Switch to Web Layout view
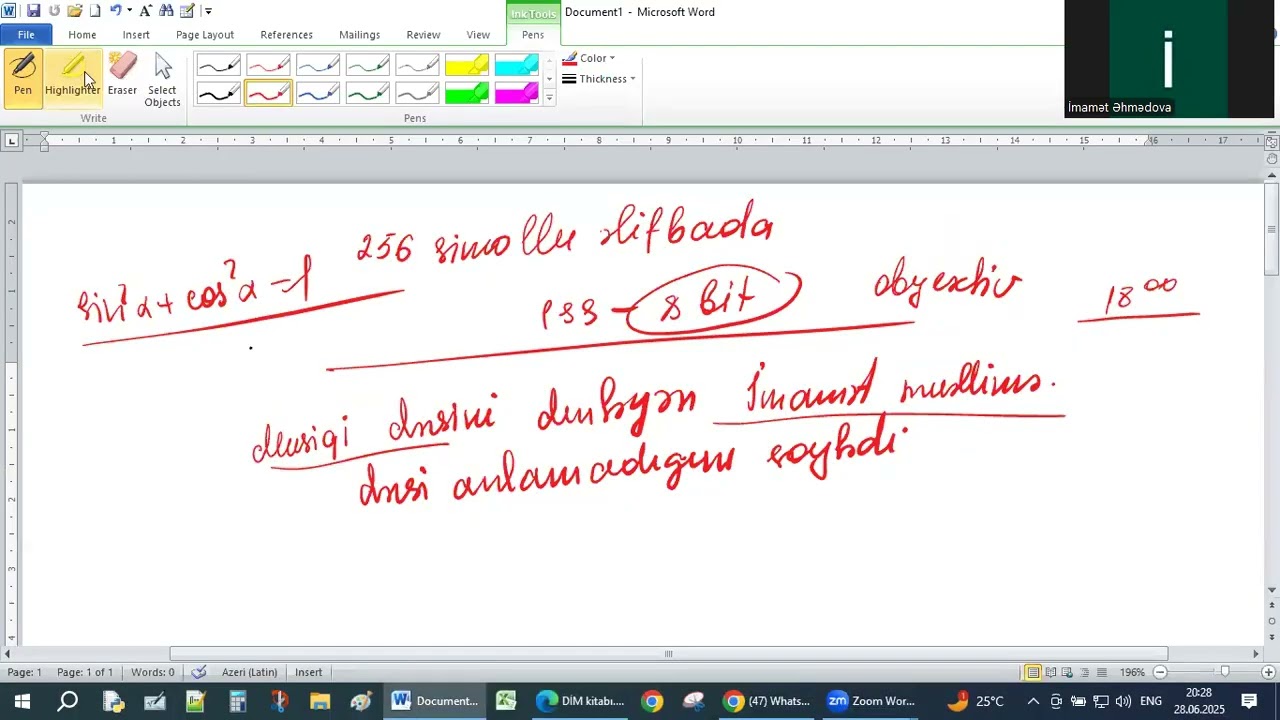Screen dimensions: 1280x720 1067,672
